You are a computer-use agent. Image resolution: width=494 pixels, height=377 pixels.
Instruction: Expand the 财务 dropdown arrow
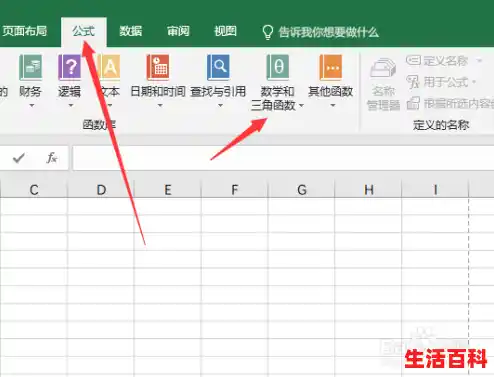click(32, 105)
